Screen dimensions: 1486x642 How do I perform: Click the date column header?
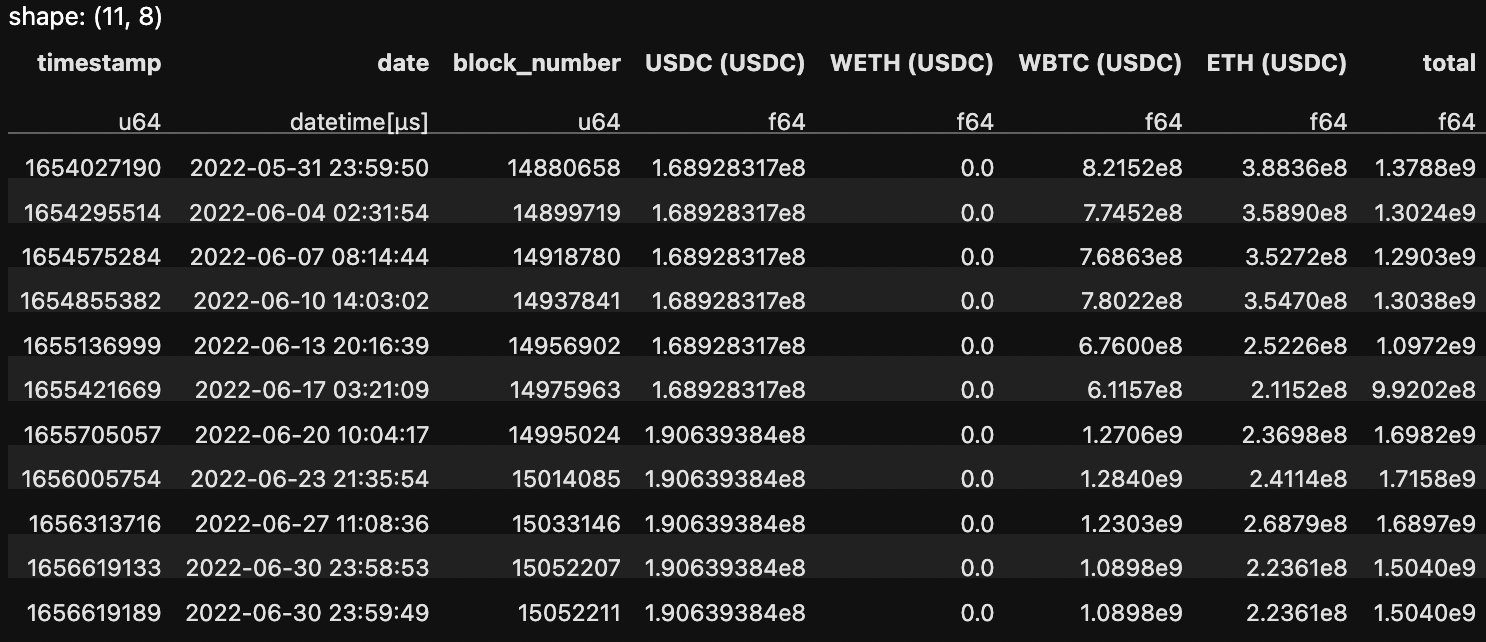click(403, 63)
